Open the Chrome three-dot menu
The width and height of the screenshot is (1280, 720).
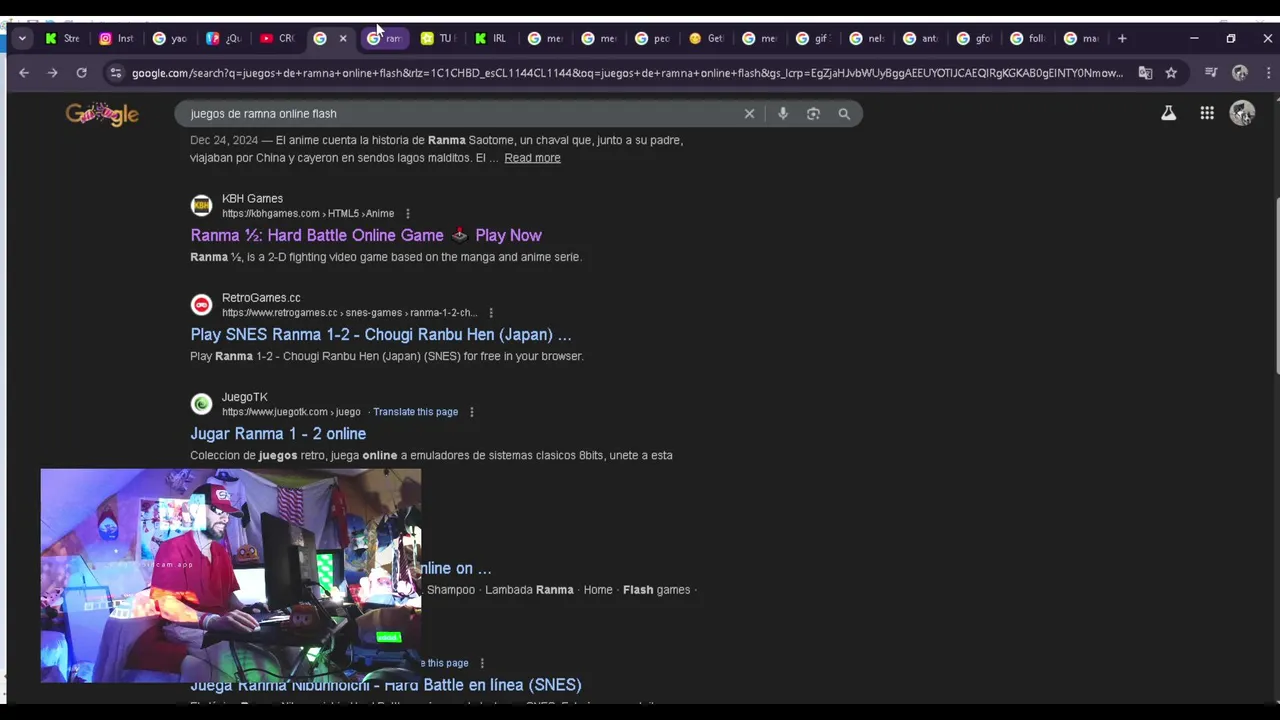pos(1268,73)
